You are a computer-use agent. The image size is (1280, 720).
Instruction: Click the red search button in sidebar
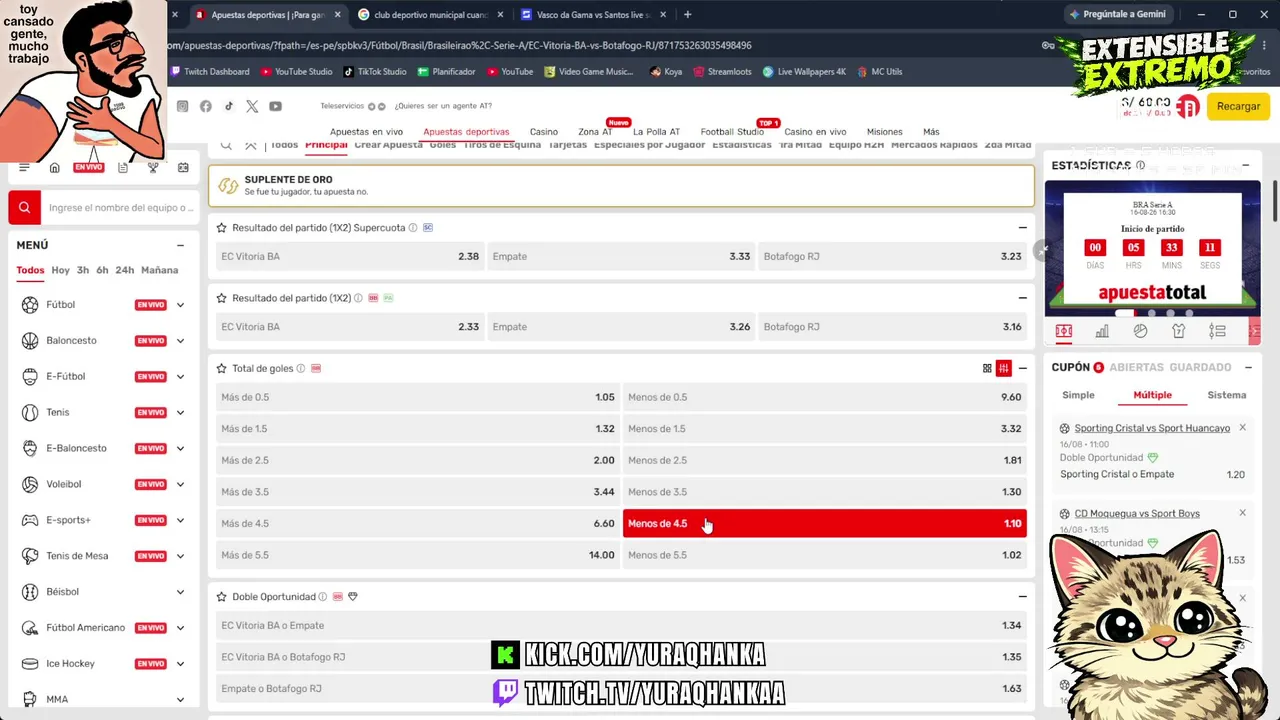(24, 207)
